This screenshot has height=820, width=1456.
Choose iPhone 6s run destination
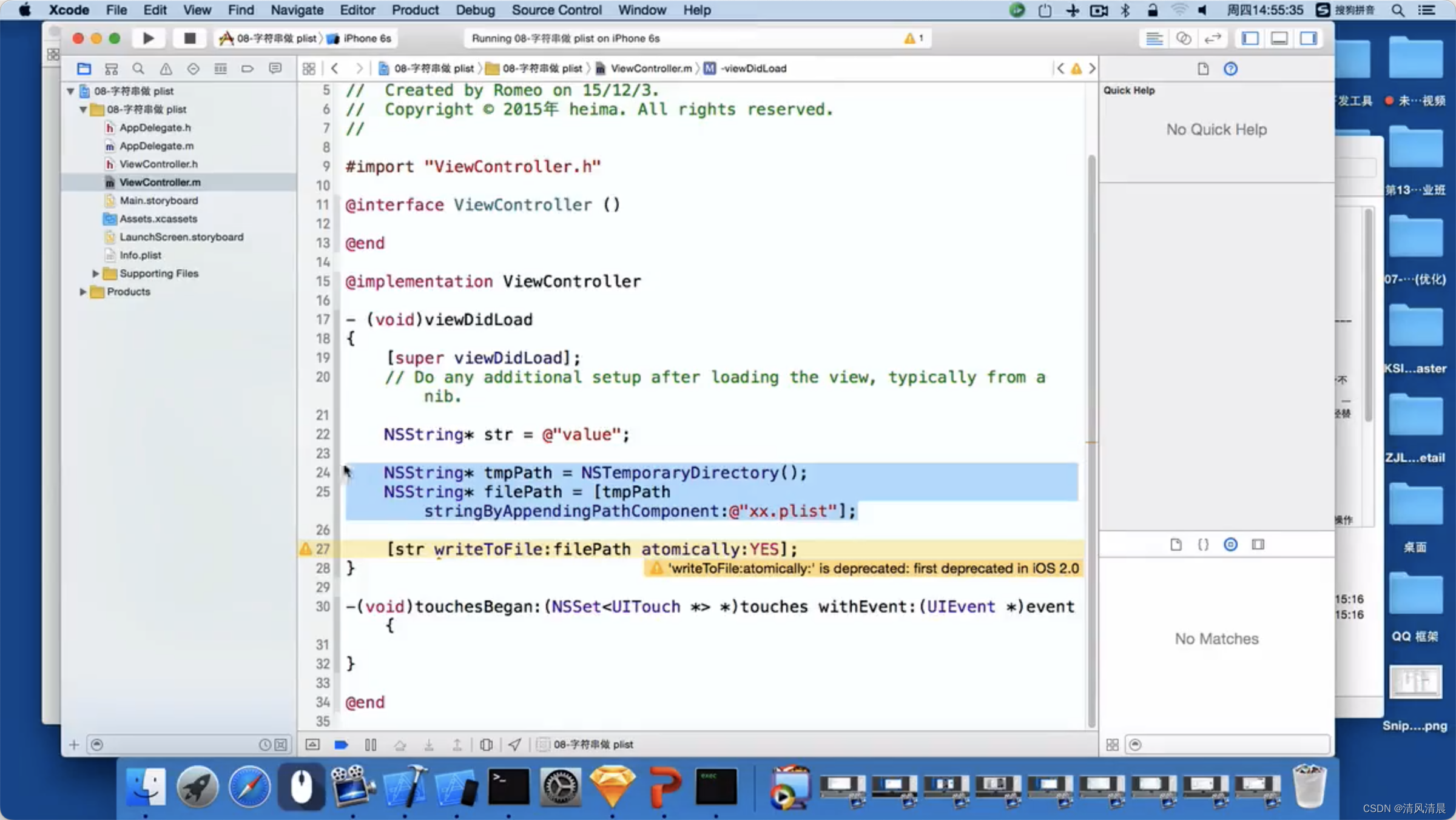(360, 38)
